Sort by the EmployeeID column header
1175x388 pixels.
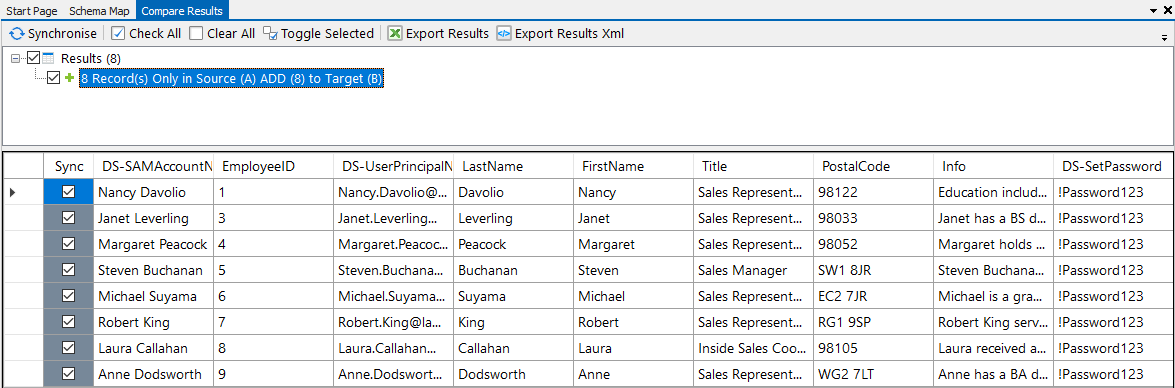click(x=274, y=166)
